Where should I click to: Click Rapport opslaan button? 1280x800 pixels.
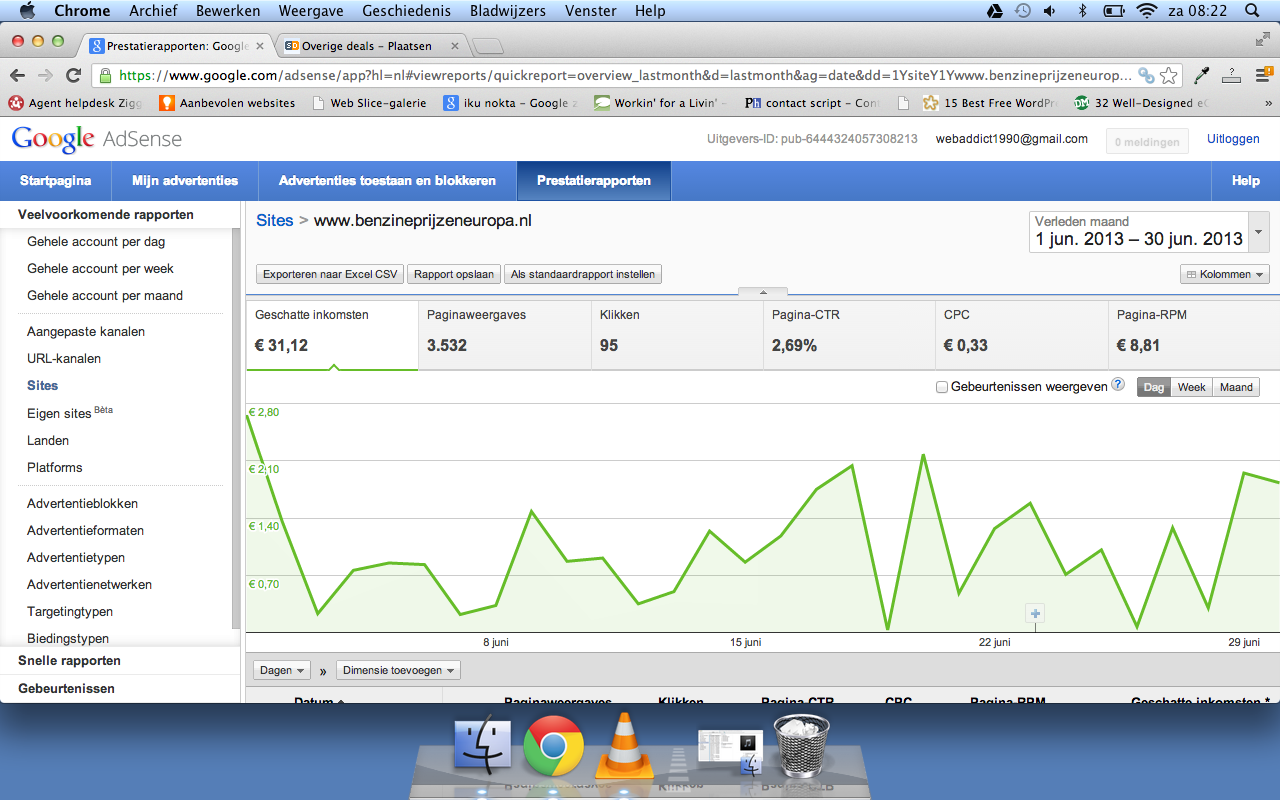coord(454,274)
